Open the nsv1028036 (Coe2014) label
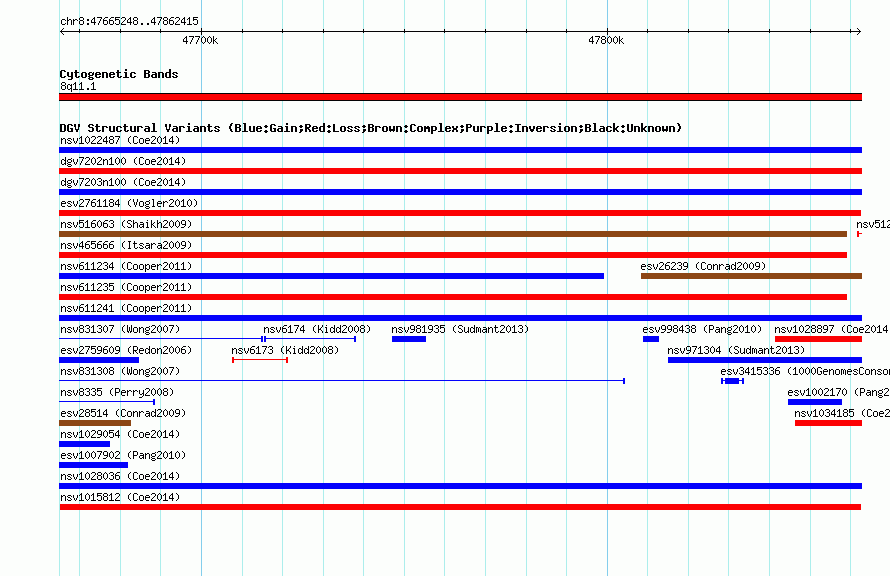Viewport: 890px width, 576px height. tap(120, 476)
